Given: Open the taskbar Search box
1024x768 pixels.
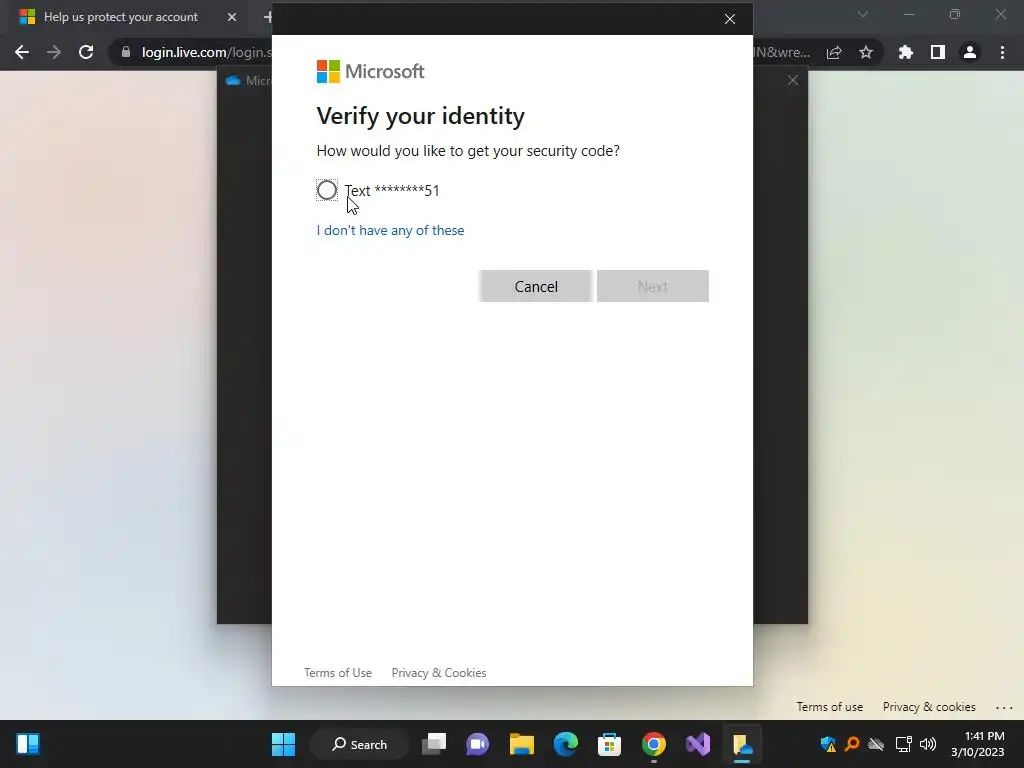Looking at the screenshot, I should (359, 744).
